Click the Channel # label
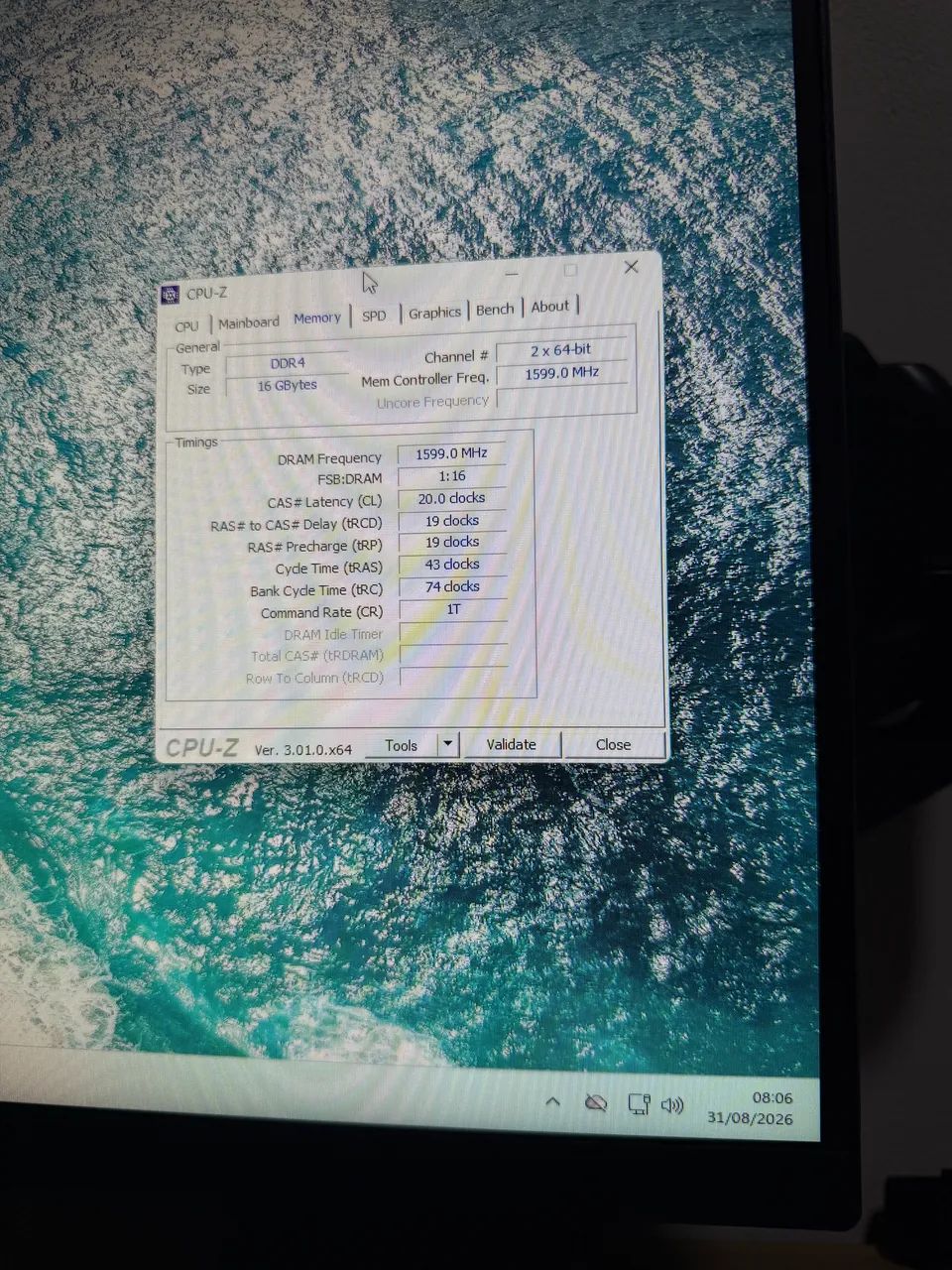Image resolution: width=952 pixels, height=1270 pixels. coord(456,357)
